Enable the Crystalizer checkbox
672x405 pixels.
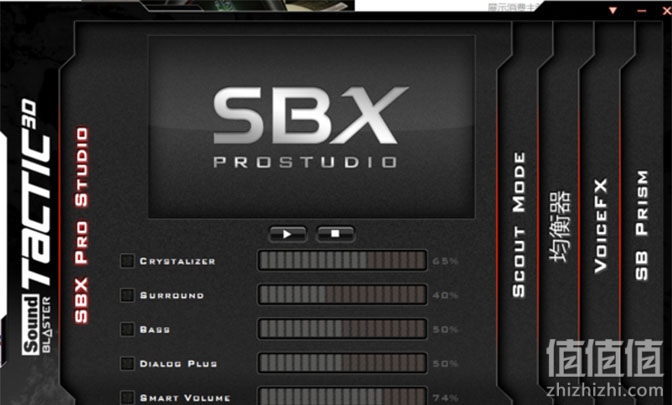127,261
